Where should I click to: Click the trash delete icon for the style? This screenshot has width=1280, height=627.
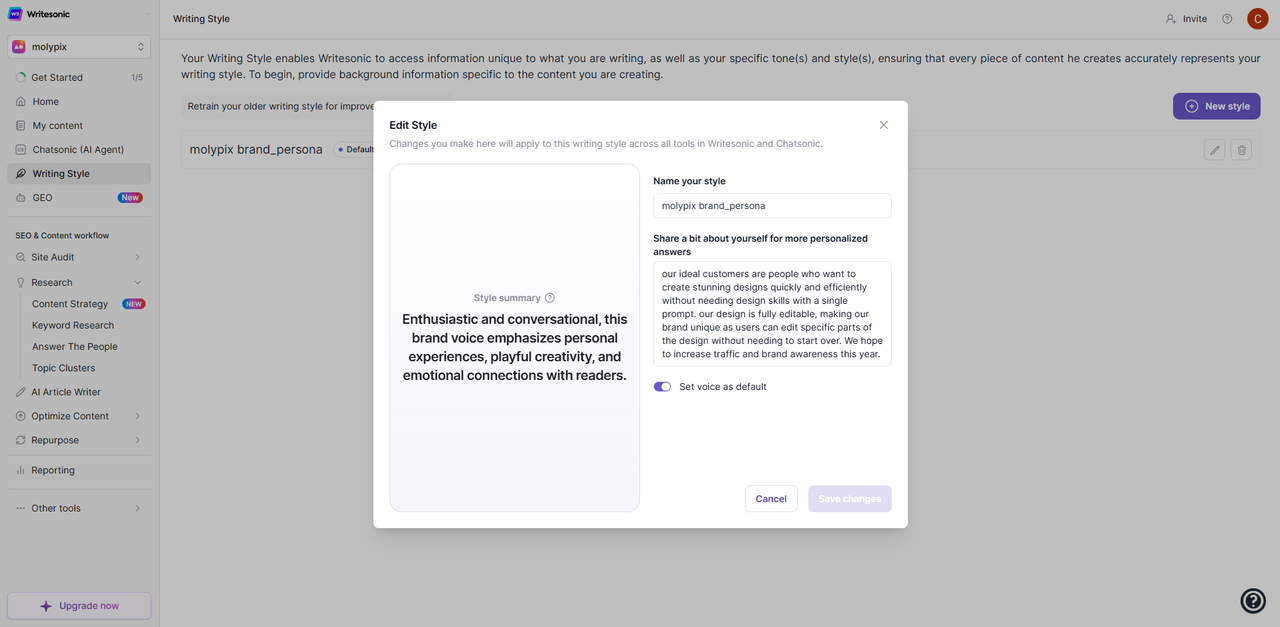tap(1241, 150)
